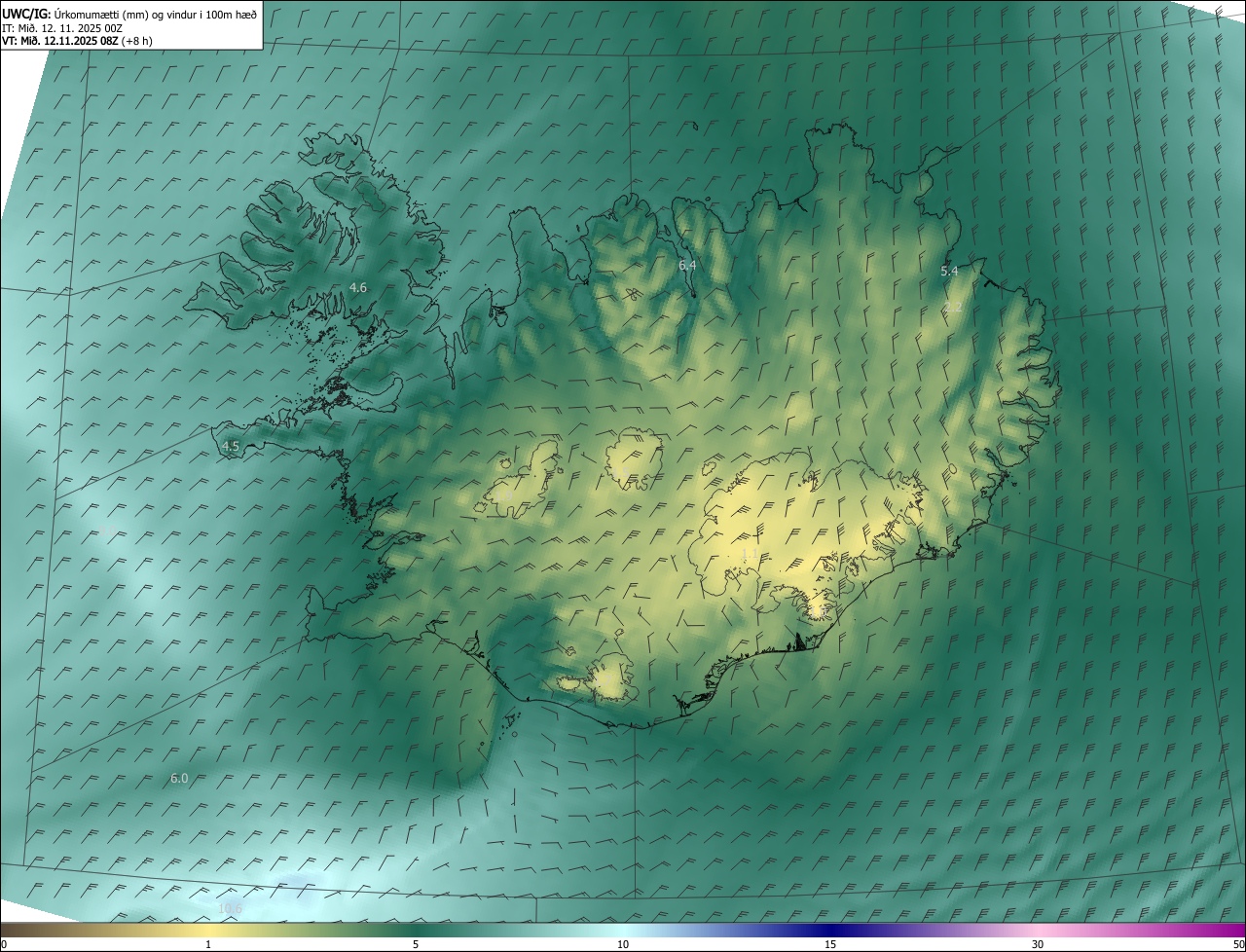The height and width of the screenshot is (952, 1246).
Task: Click the 'IT: Mið. 12. 11. 2025 00Z' line
Action: click(x=61, y=27)
